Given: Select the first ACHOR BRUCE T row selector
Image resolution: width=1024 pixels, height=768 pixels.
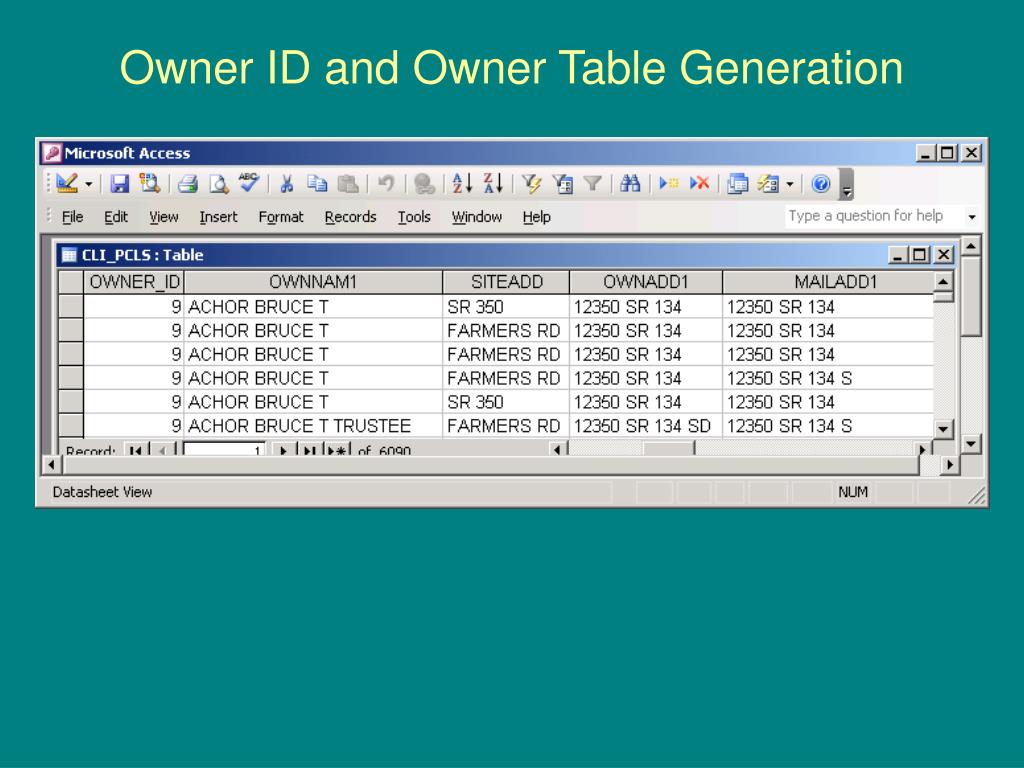Looking at the screenshot, I should click(71, 306).
